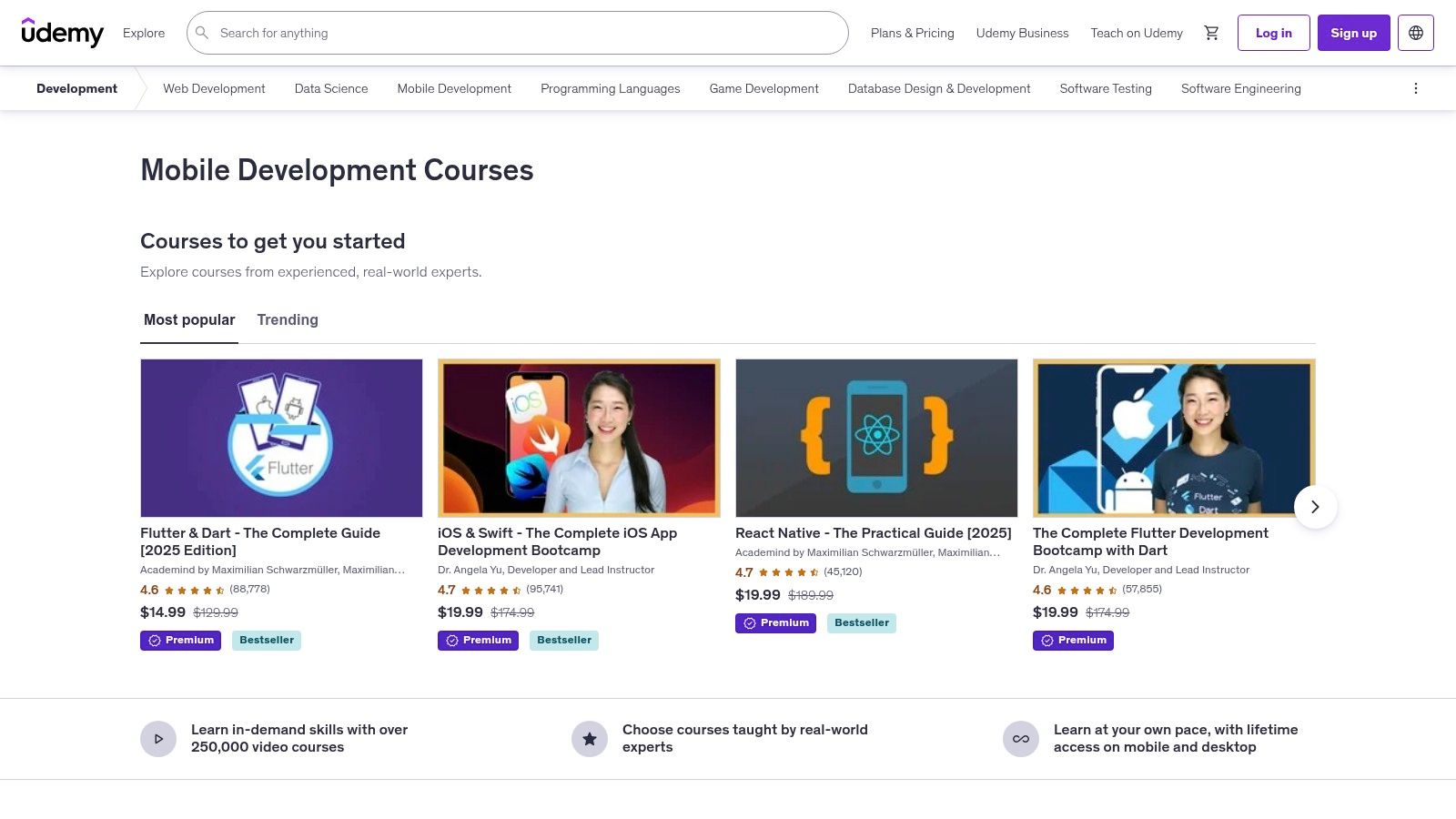Click the Udemy logo

(63, 33)
